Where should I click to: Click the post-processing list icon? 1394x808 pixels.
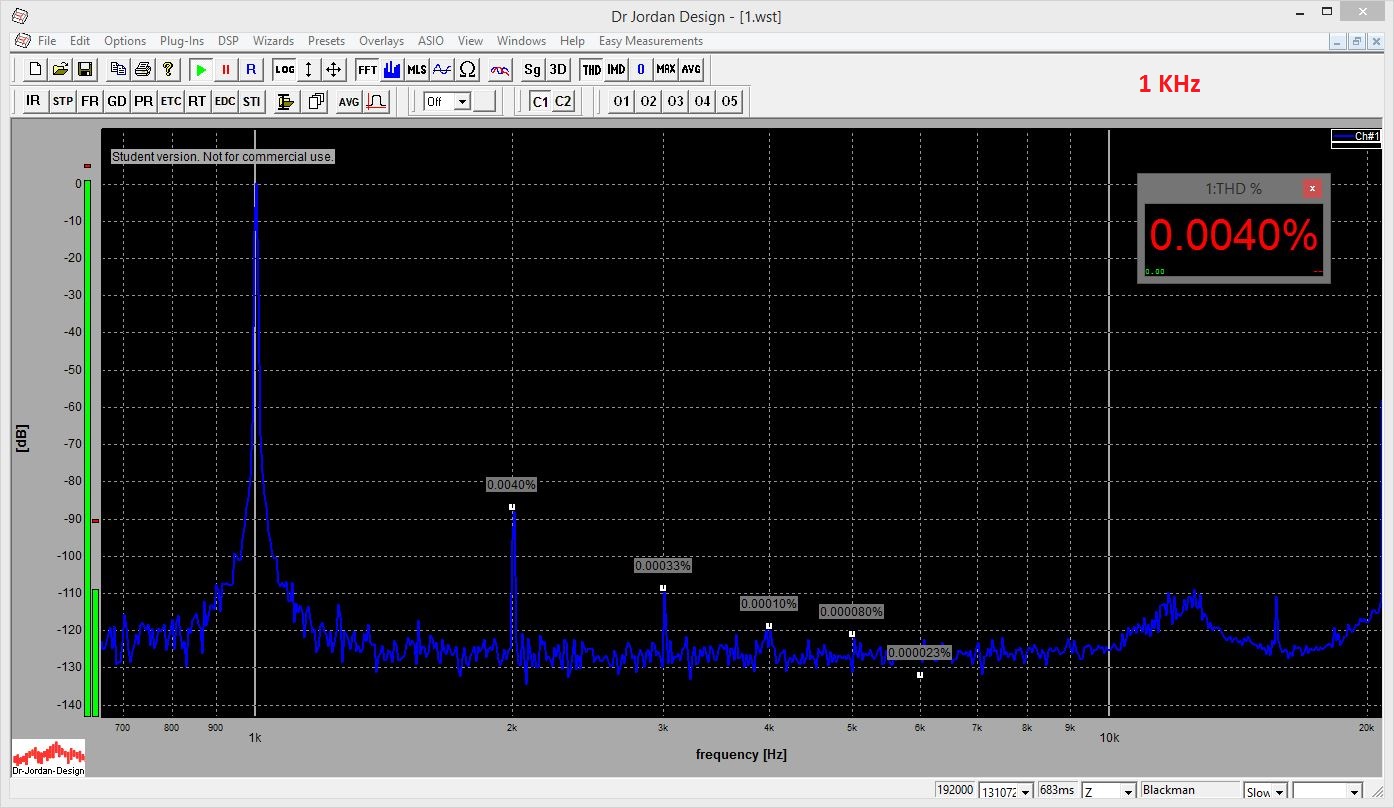286,101
